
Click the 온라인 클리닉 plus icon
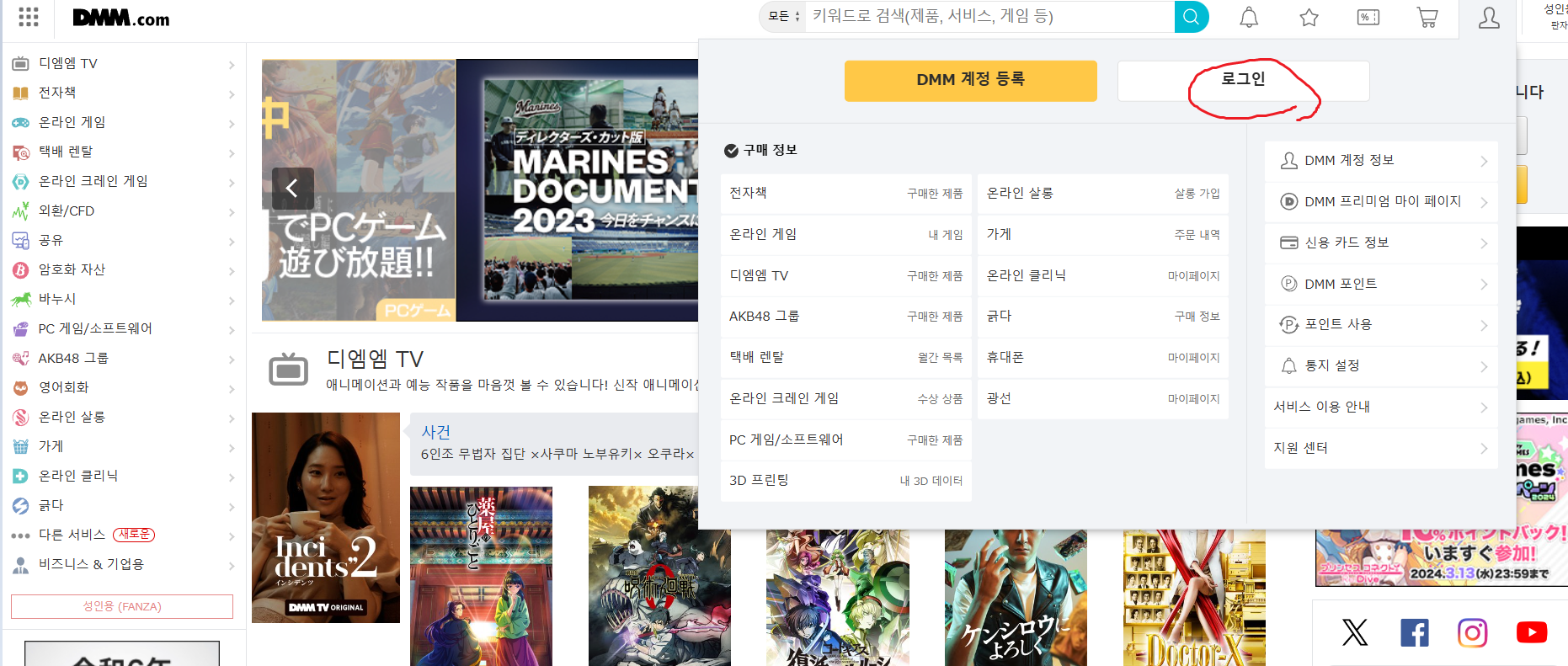coord(20,476)
